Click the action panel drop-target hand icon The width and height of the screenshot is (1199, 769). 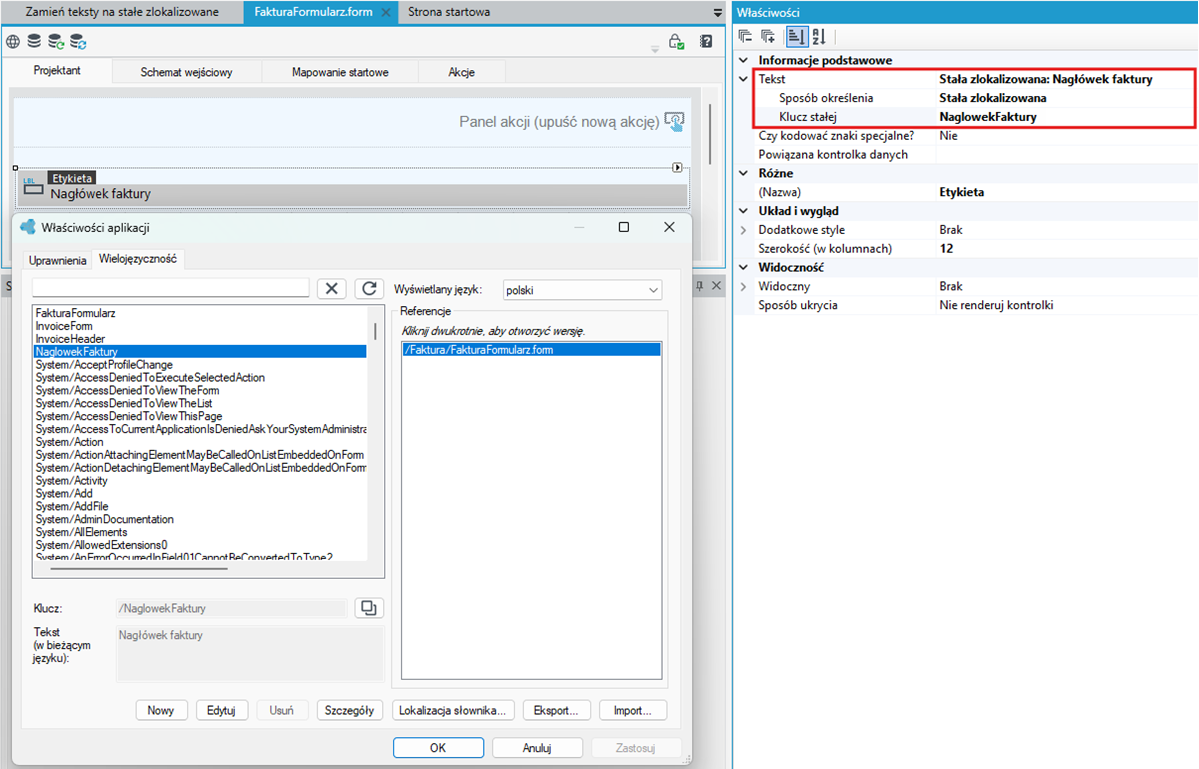[x=674, y=122]
